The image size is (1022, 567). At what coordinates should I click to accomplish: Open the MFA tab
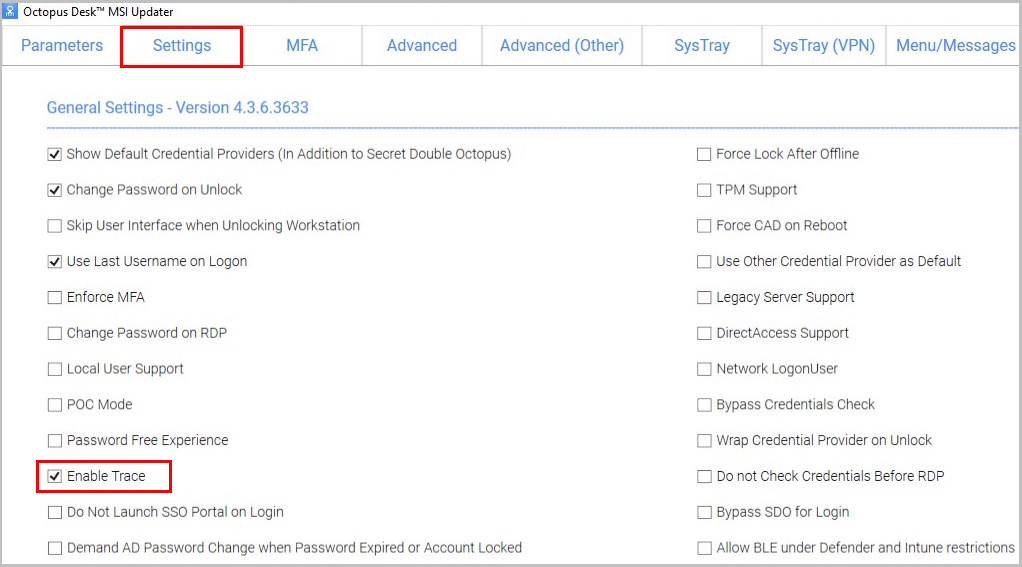(302, 46)
